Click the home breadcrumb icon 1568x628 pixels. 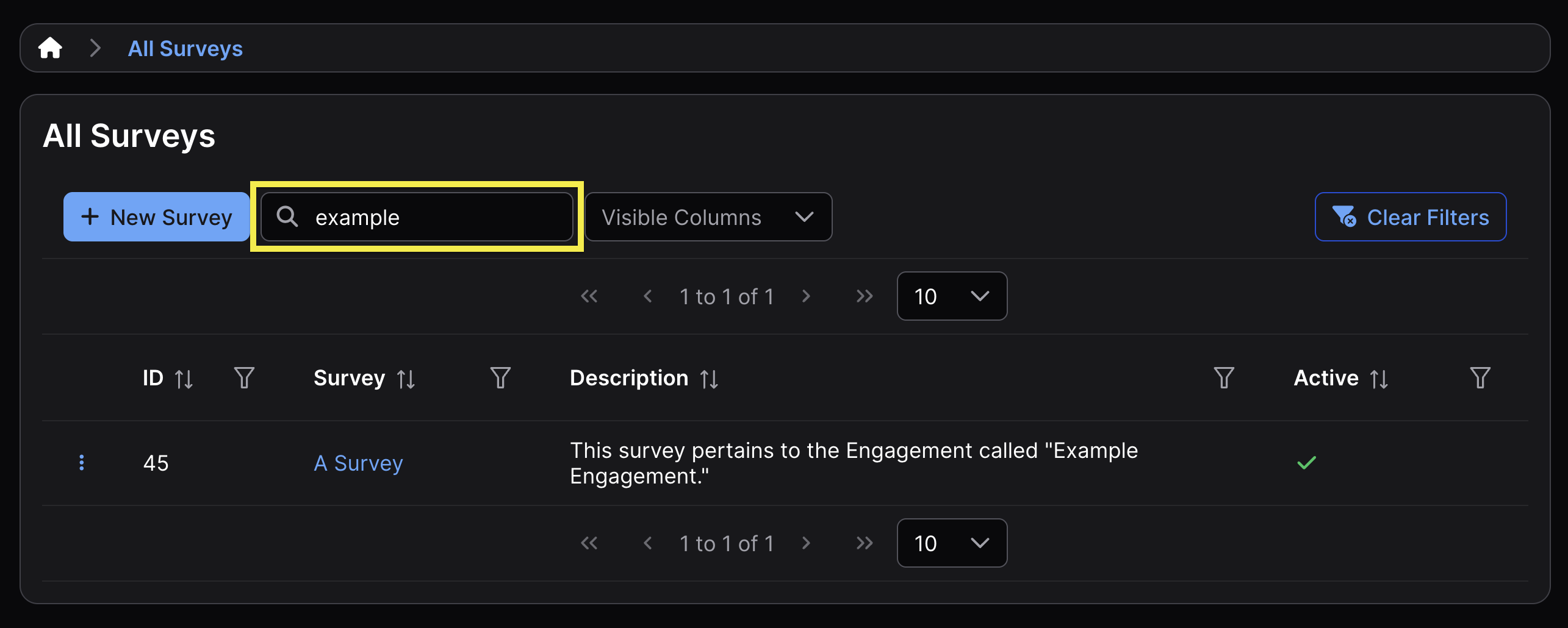[x=50, y=48]
